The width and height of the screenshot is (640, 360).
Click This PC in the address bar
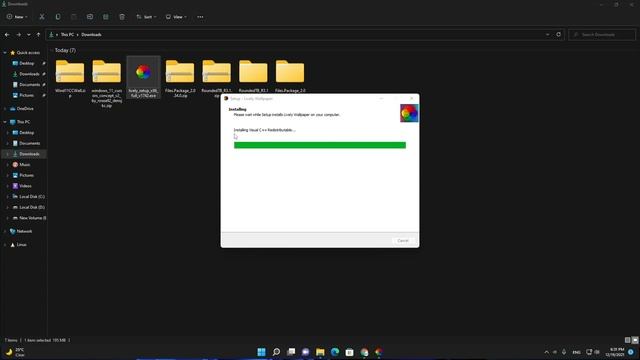click(x=67, y=35)
